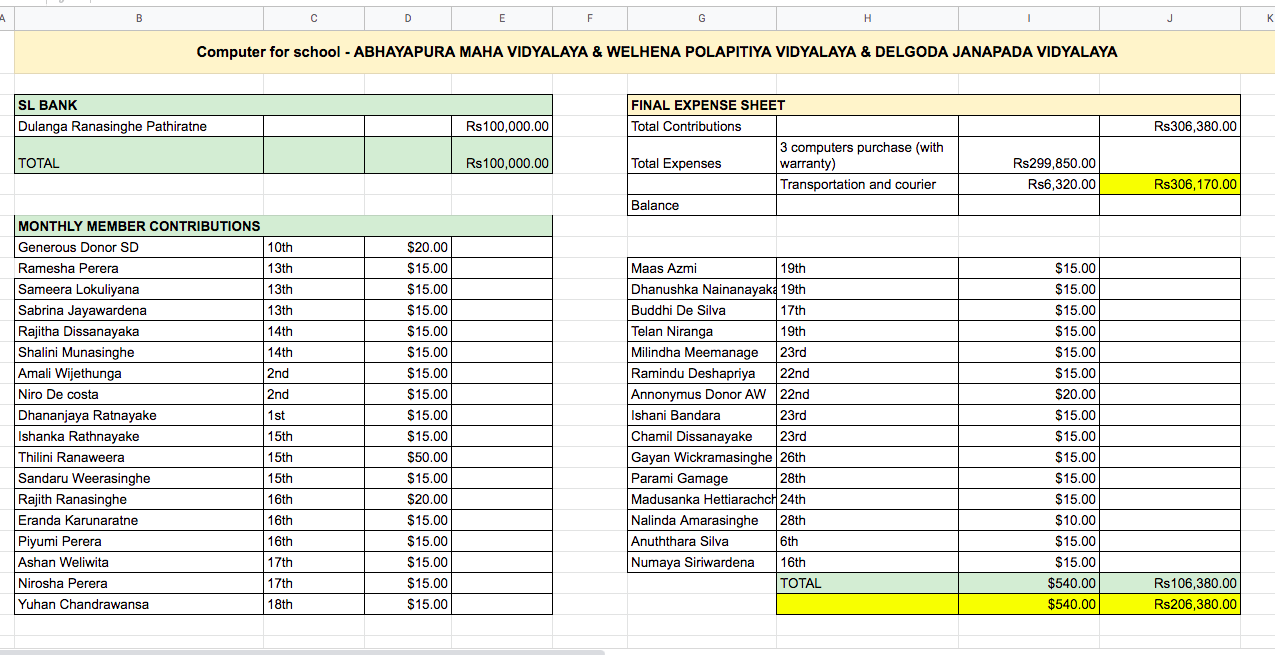This screenshot has width=1275, height=655.
Task: Click 'Piyumi Perera' cell
Action: (139, 541)
